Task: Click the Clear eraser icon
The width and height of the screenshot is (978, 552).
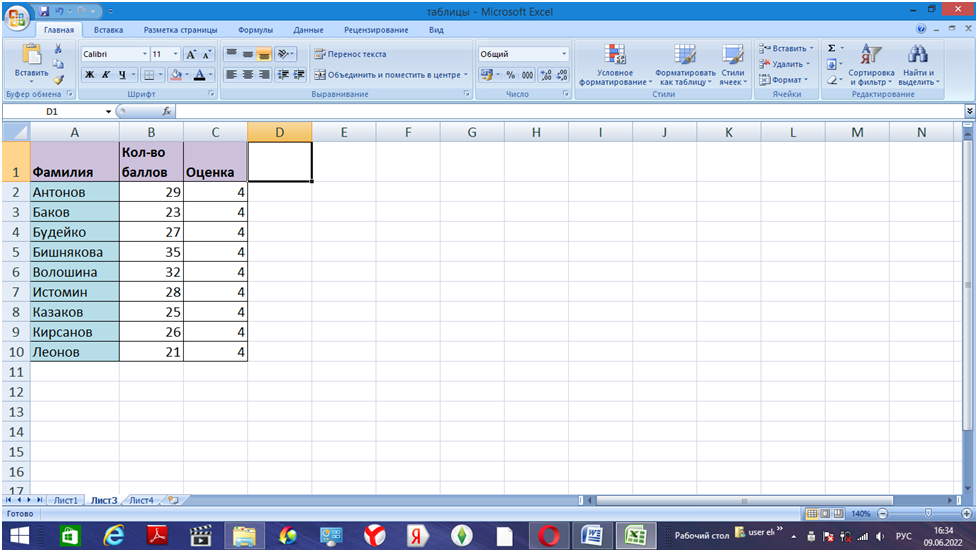Action: tap(831, 80)
